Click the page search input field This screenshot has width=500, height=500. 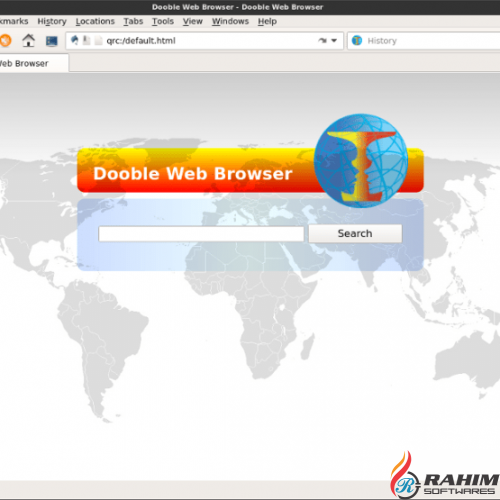pos(201,234)
